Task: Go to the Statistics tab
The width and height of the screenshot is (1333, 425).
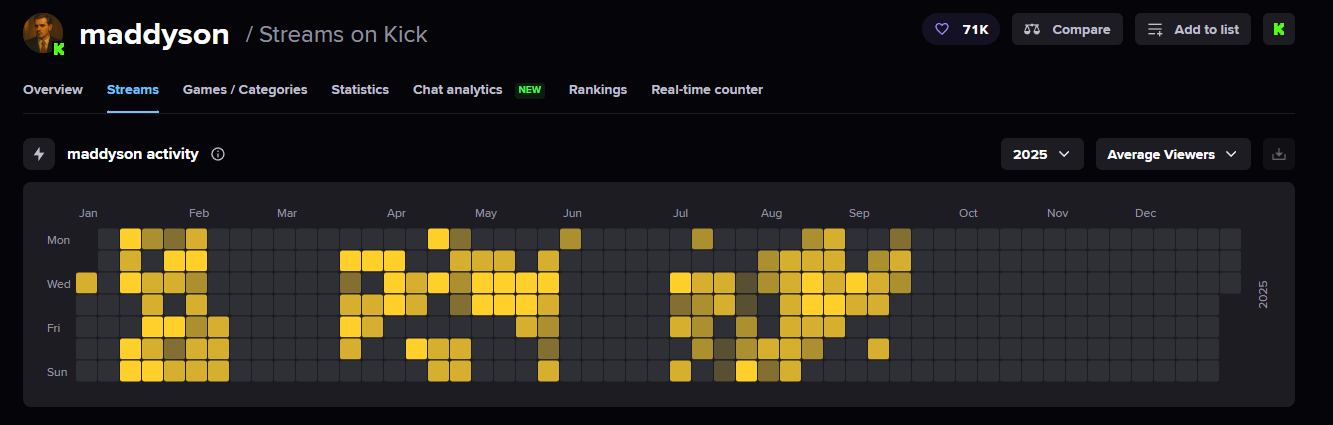Action: point(360,90)
